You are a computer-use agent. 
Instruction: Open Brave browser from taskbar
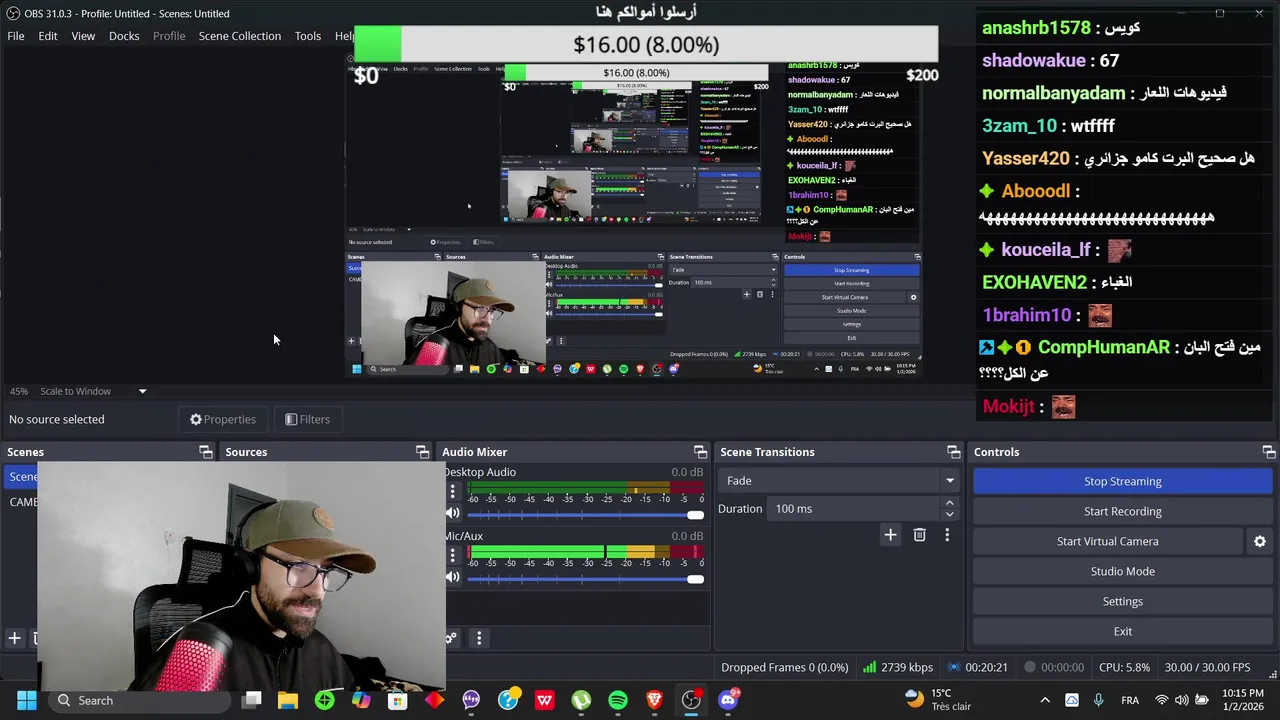654,700
